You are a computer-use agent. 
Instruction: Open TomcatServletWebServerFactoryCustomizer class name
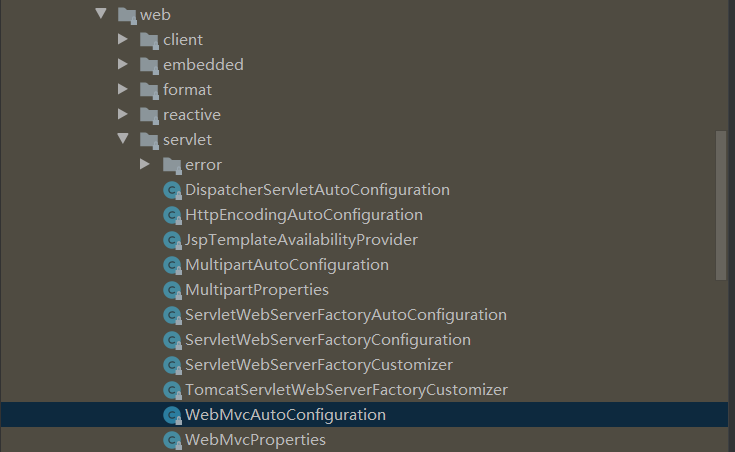point(346,390)
